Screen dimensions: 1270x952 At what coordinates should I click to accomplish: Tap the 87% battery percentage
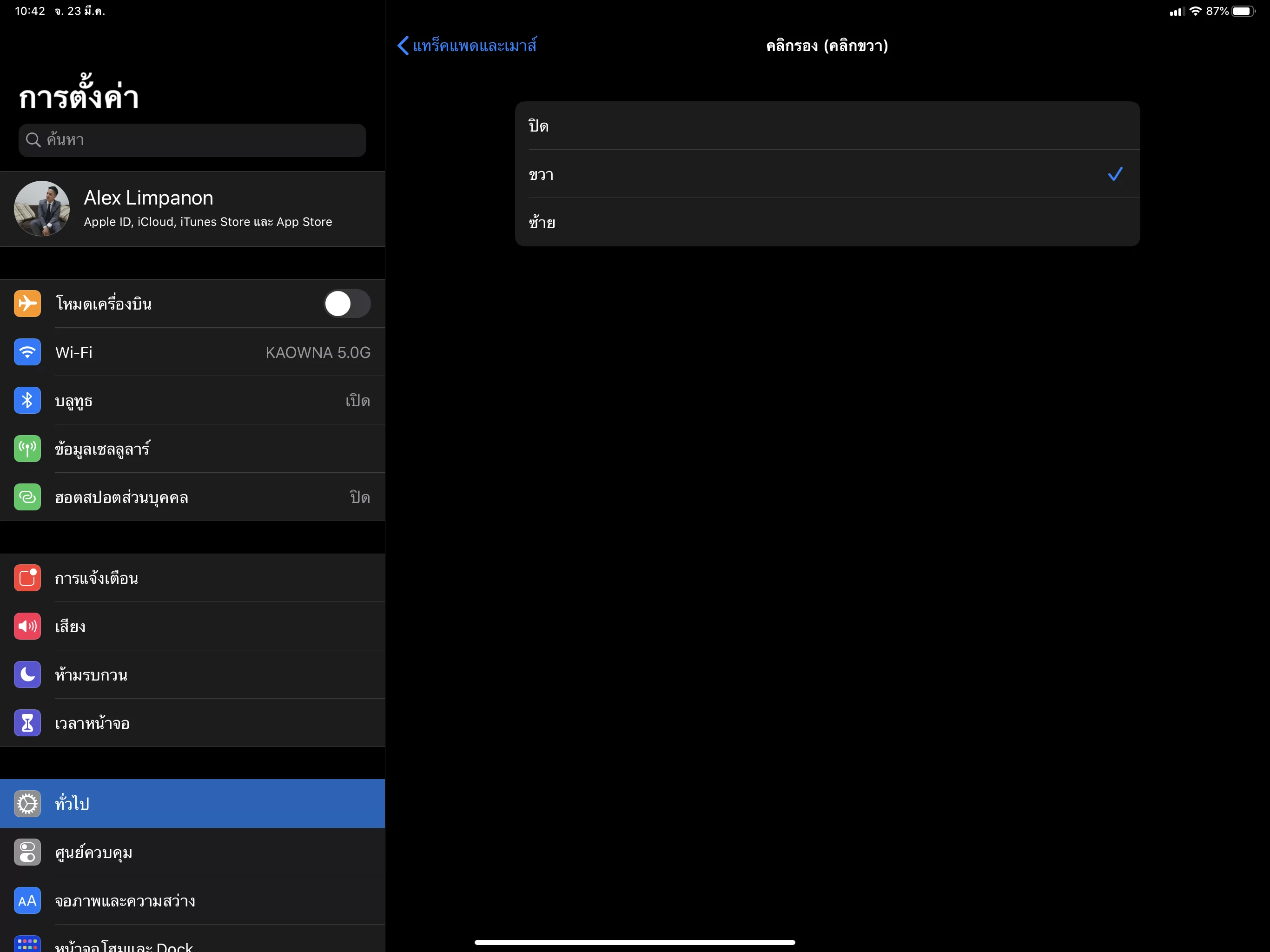[x=1217, y=11]
